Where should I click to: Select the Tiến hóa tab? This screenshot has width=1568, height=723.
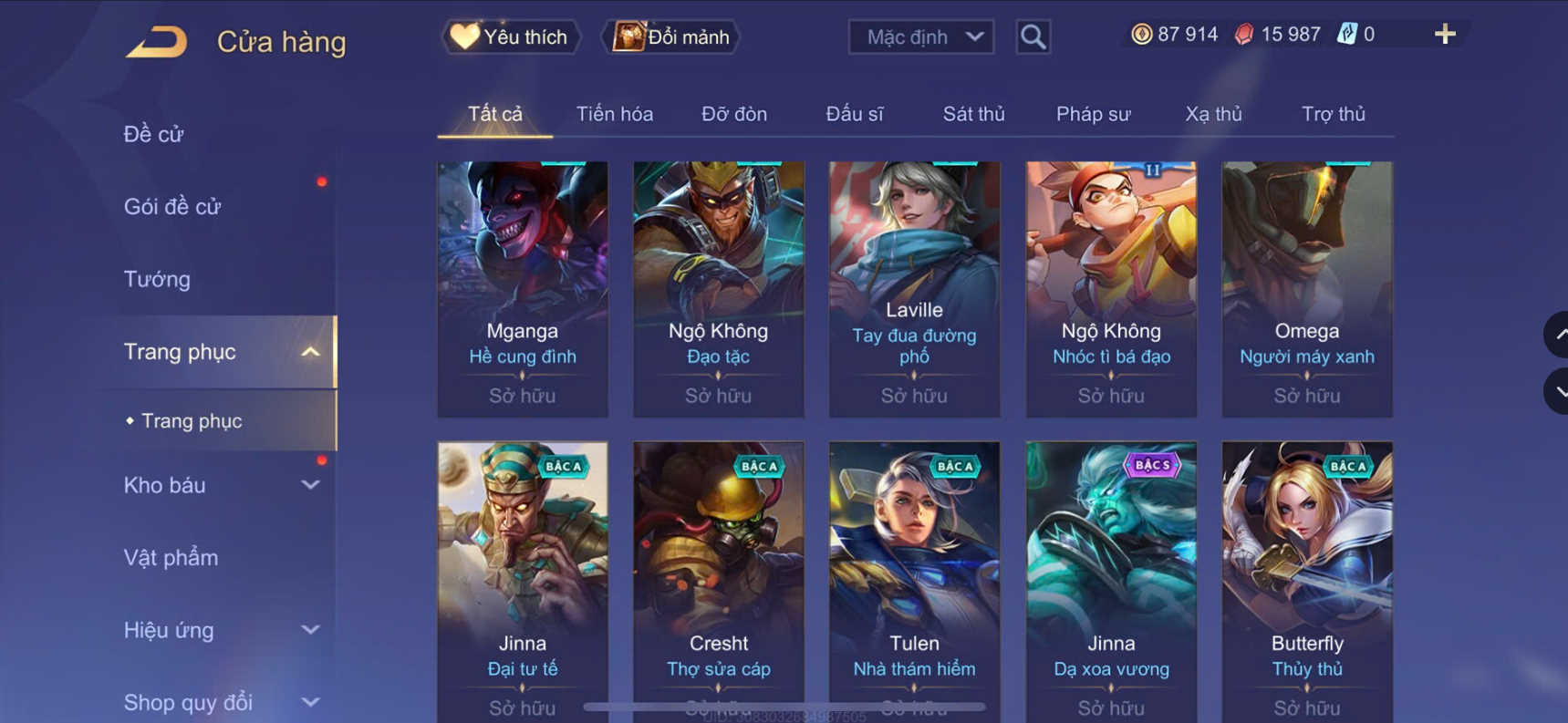point(614,114)
